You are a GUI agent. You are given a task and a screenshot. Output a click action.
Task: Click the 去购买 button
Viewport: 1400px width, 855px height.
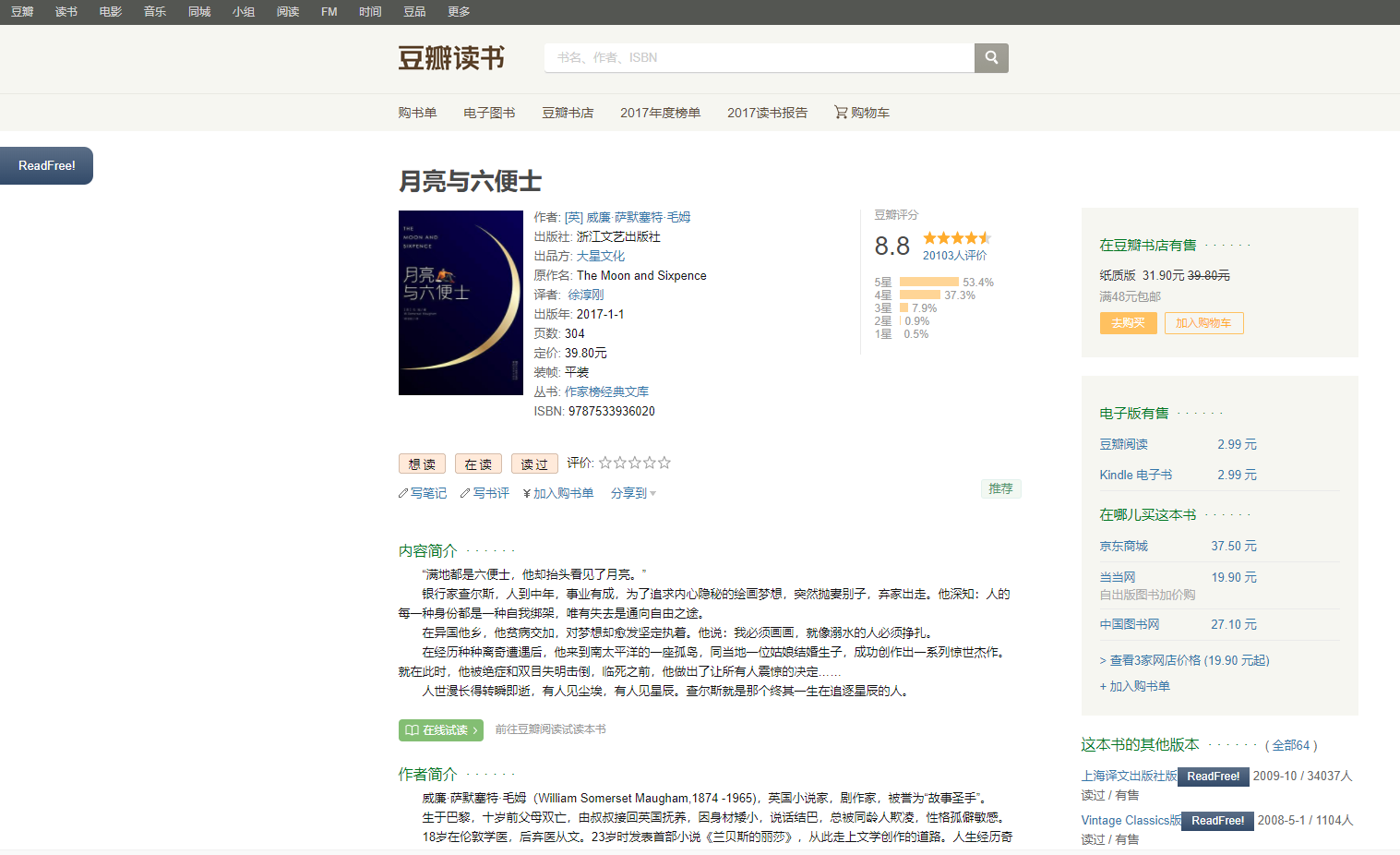(1128, 323)
